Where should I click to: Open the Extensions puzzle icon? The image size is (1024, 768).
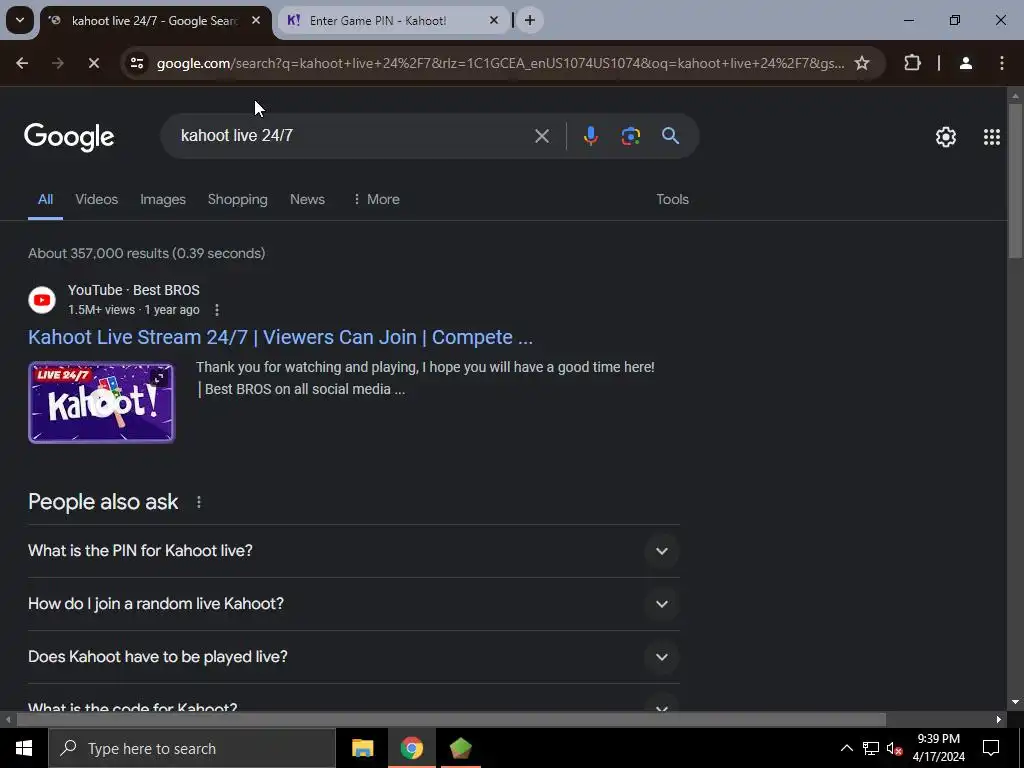point(912,63)
